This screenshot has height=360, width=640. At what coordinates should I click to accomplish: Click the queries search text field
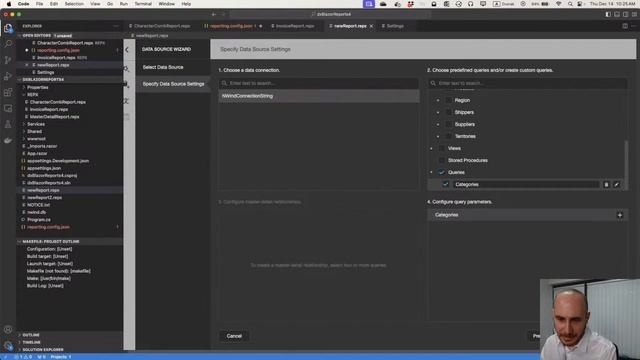(527, 83)
